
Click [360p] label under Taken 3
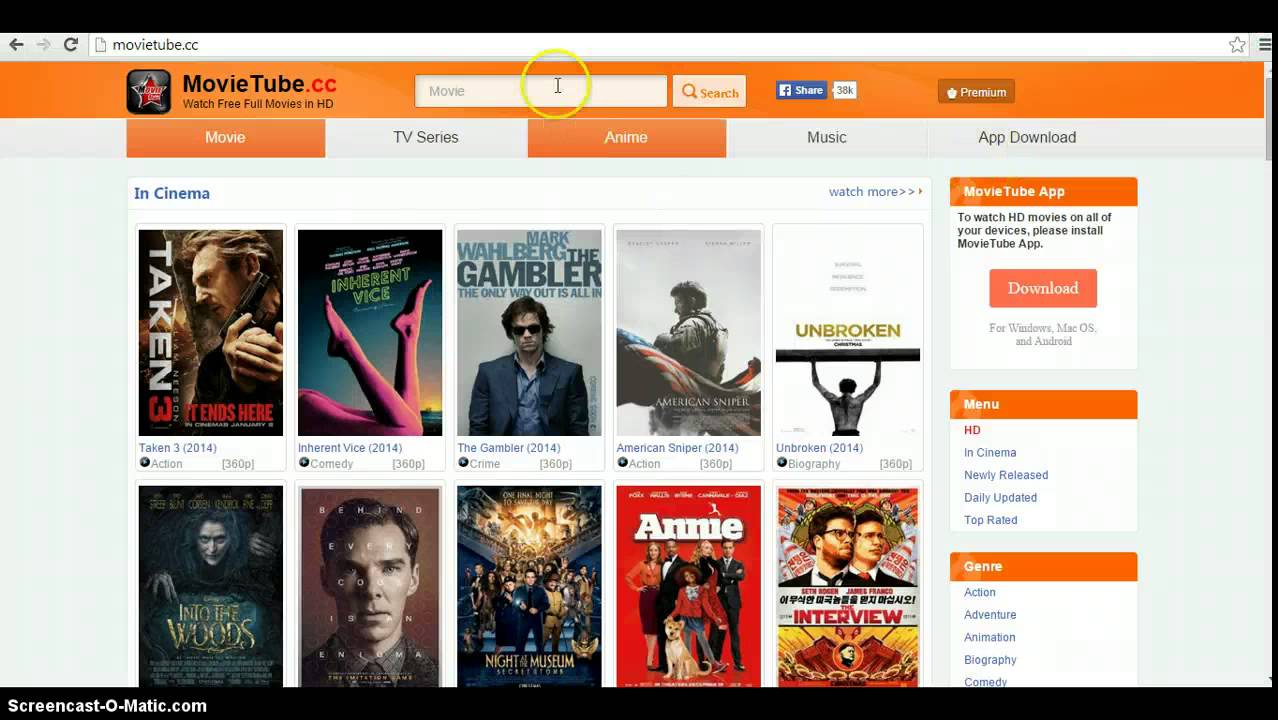(238, 464)
